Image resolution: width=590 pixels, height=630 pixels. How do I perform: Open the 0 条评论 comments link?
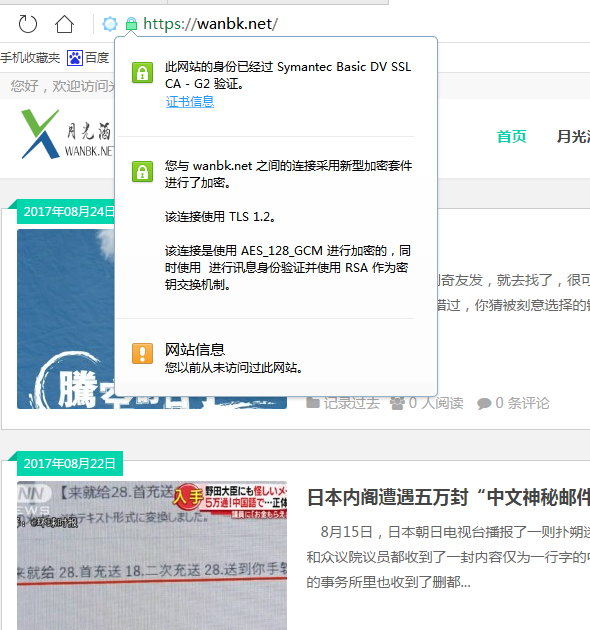coord(522,403)
